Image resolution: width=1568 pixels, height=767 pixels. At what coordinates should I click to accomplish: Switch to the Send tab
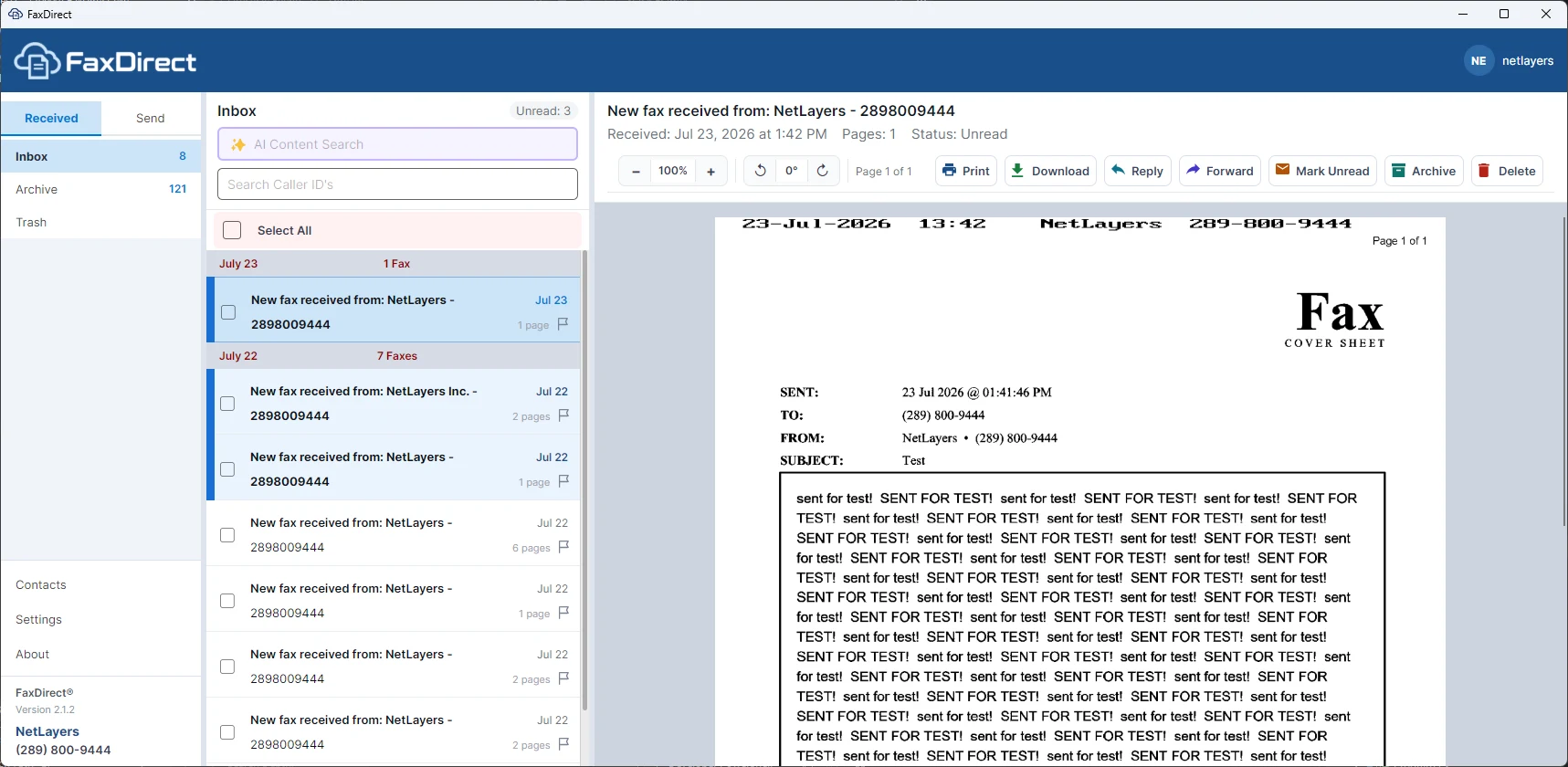pos(151,118)
